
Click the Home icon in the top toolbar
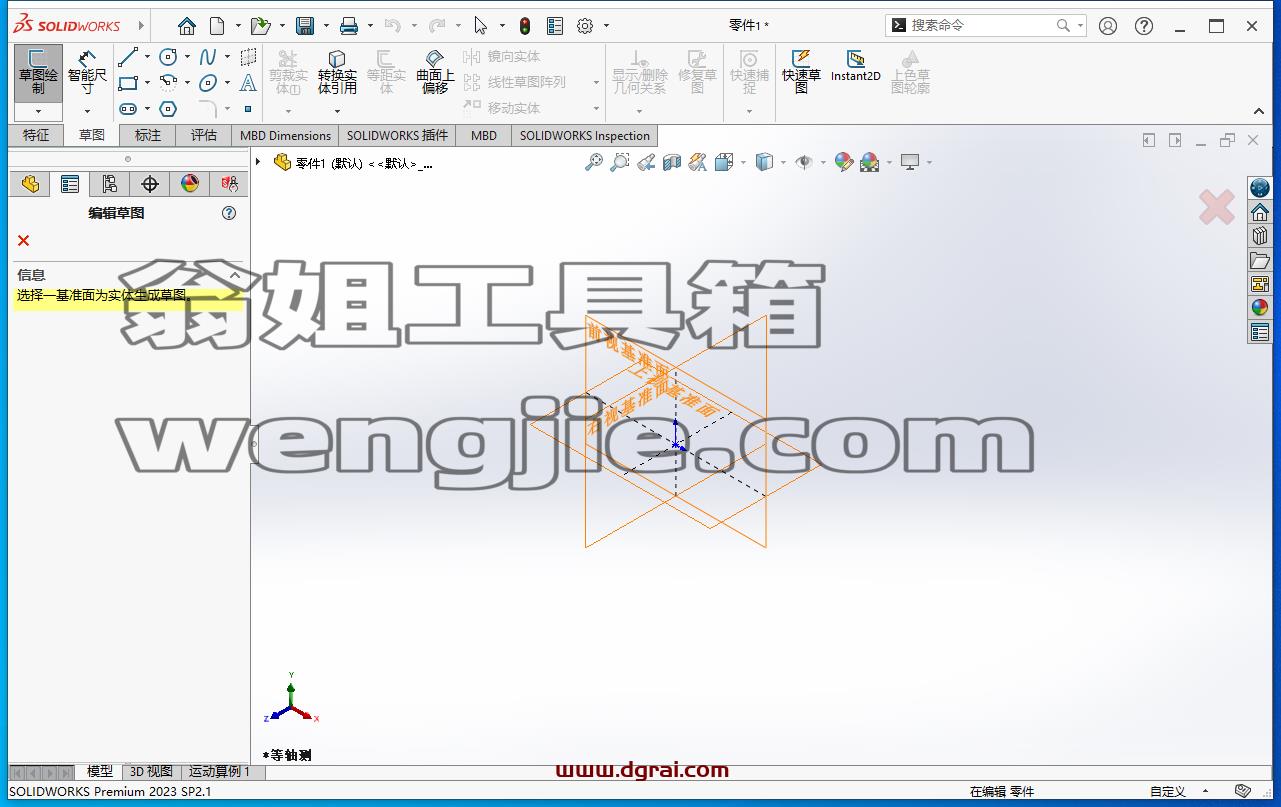coord(187,26)
